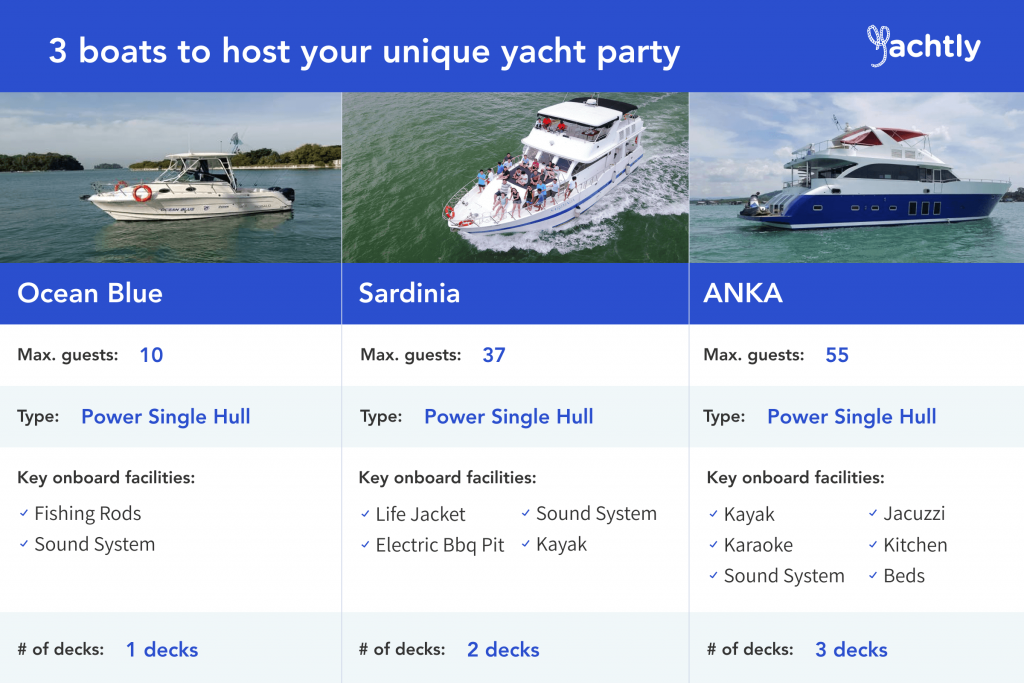Screen dimensions: 1024x683
Task: Select the Sardinia column header
Action: pos(515,293)
